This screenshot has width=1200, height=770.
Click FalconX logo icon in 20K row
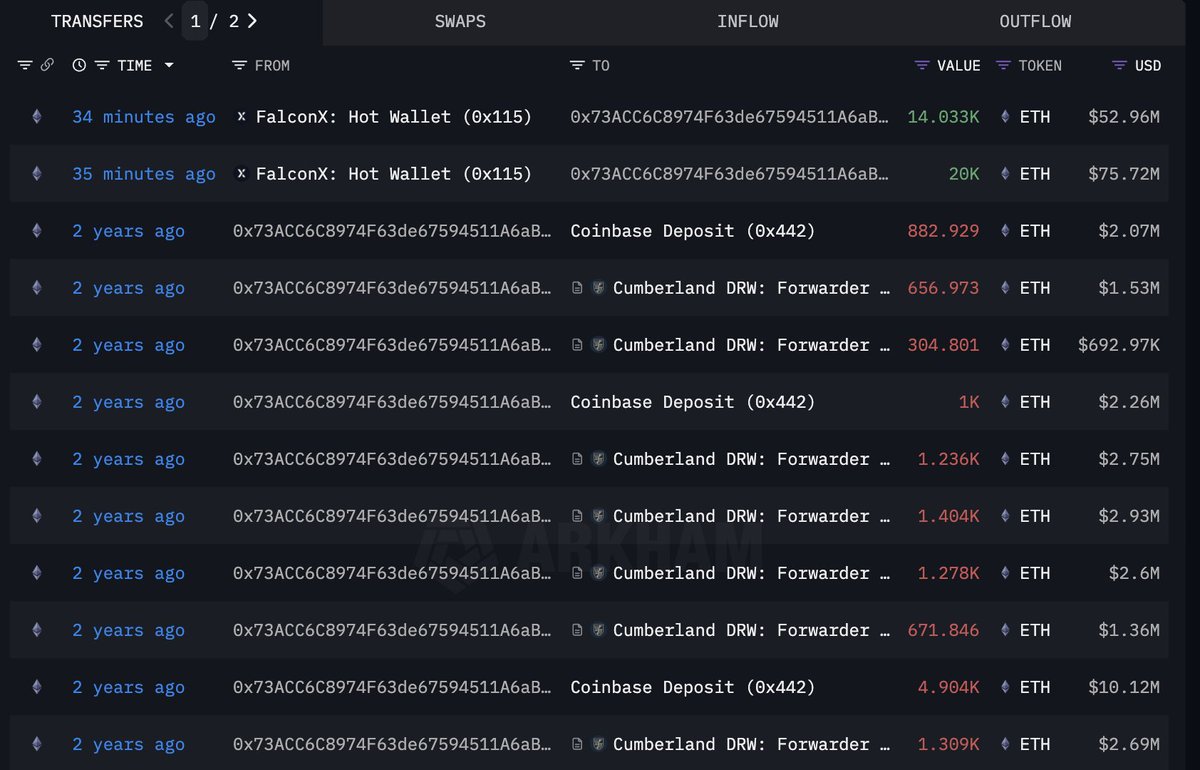[241, 174]
